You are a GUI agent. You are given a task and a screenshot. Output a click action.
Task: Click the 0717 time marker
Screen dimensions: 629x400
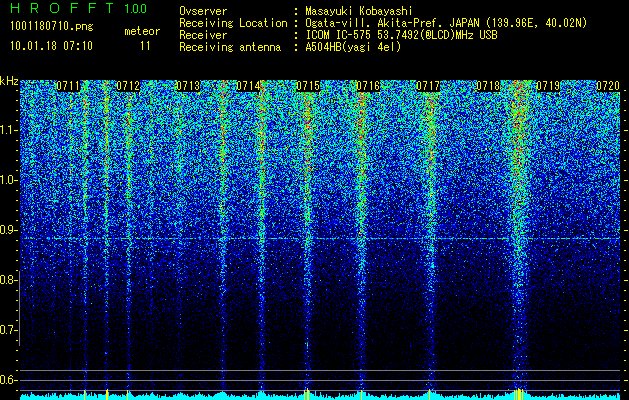428,86
